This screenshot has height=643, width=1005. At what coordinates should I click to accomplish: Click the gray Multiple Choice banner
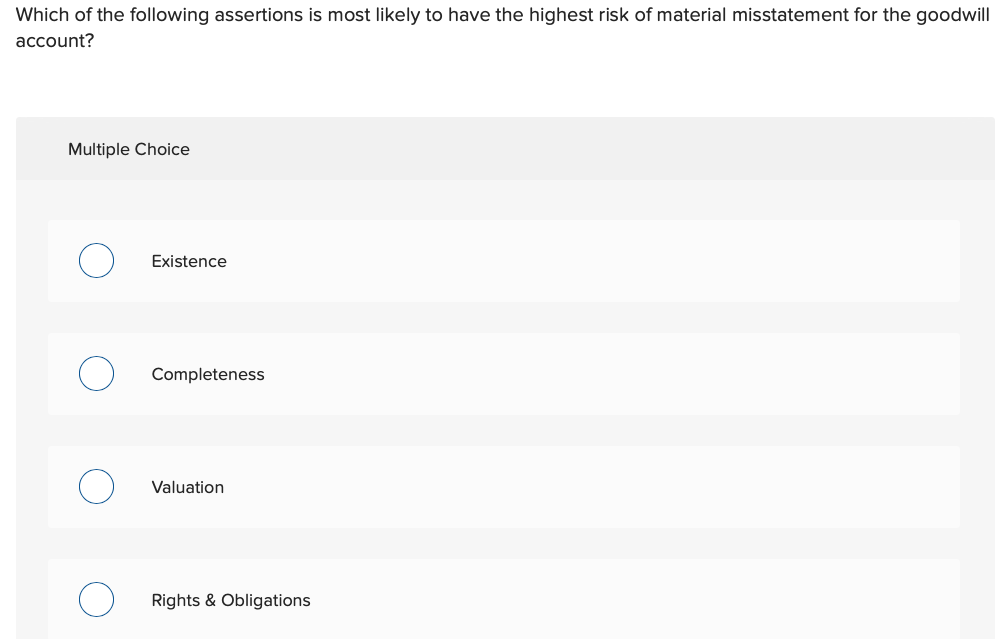pos(502,148)
